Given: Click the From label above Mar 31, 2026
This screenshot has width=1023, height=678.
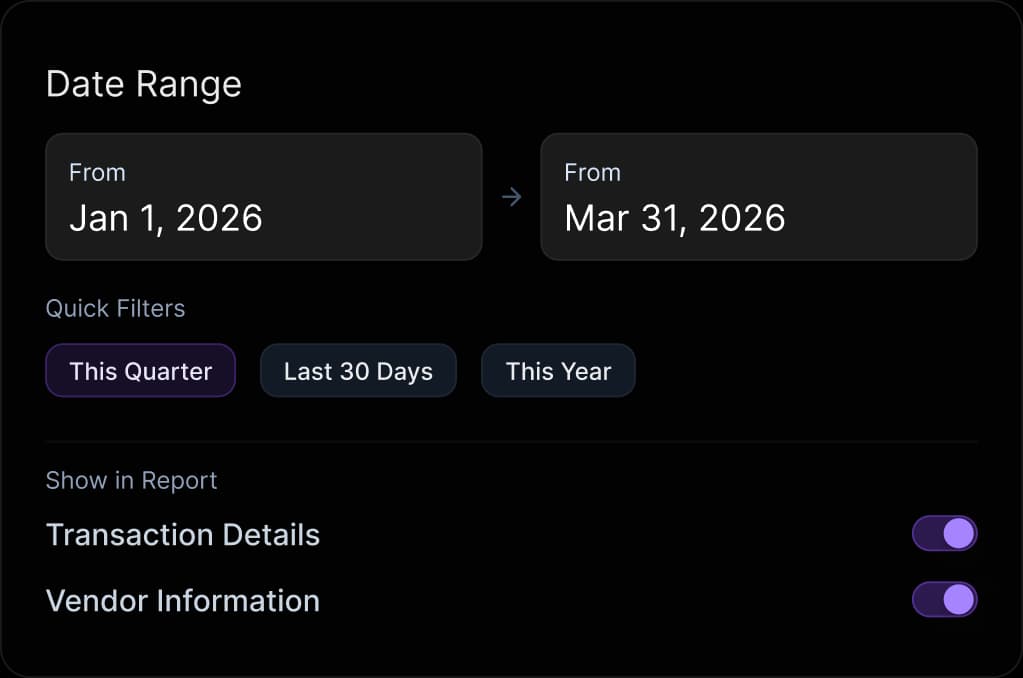Looking at the screenshot, I should click(592, 173).
